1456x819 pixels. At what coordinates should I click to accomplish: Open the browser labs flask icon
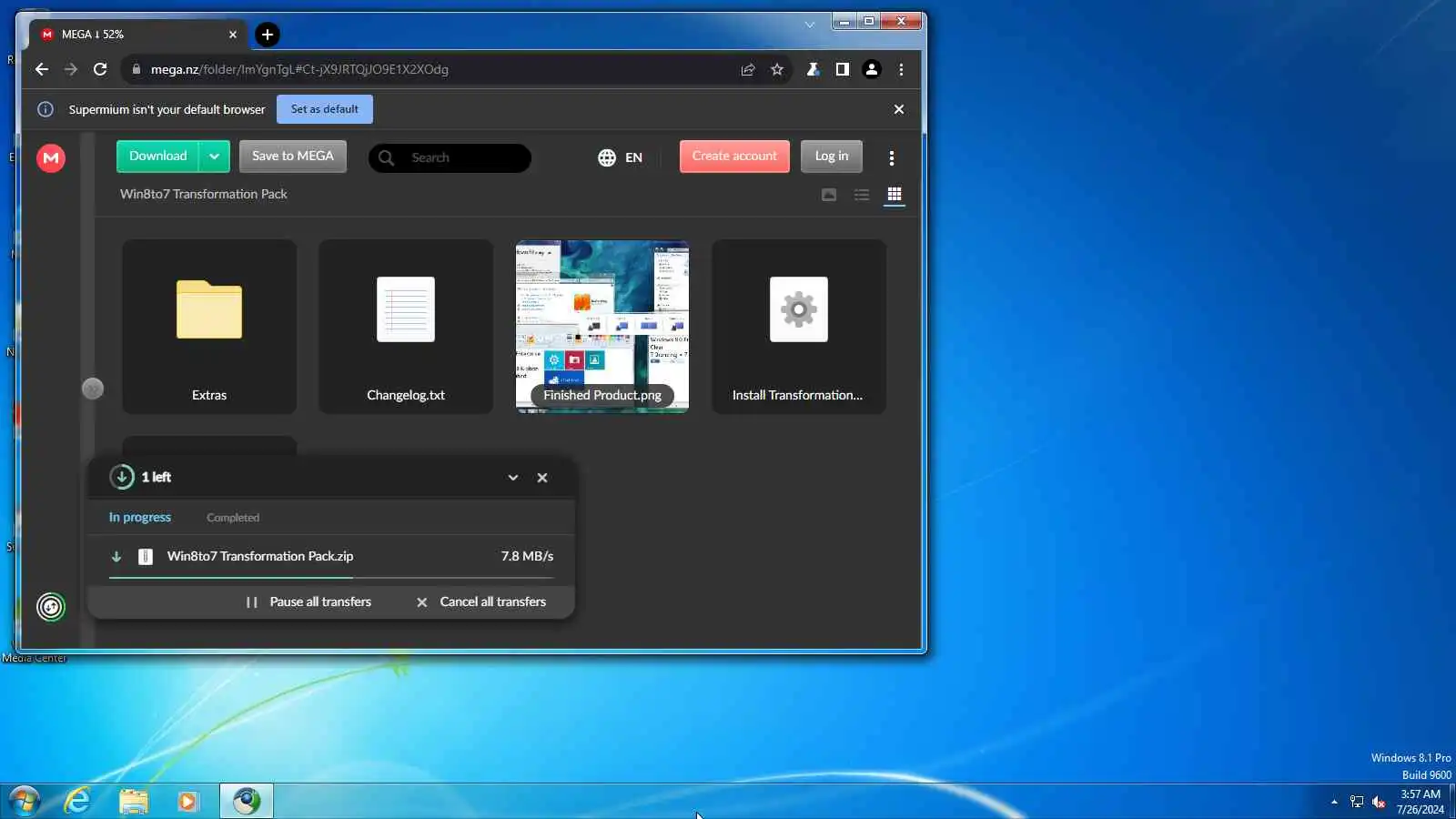coord(813,69)
